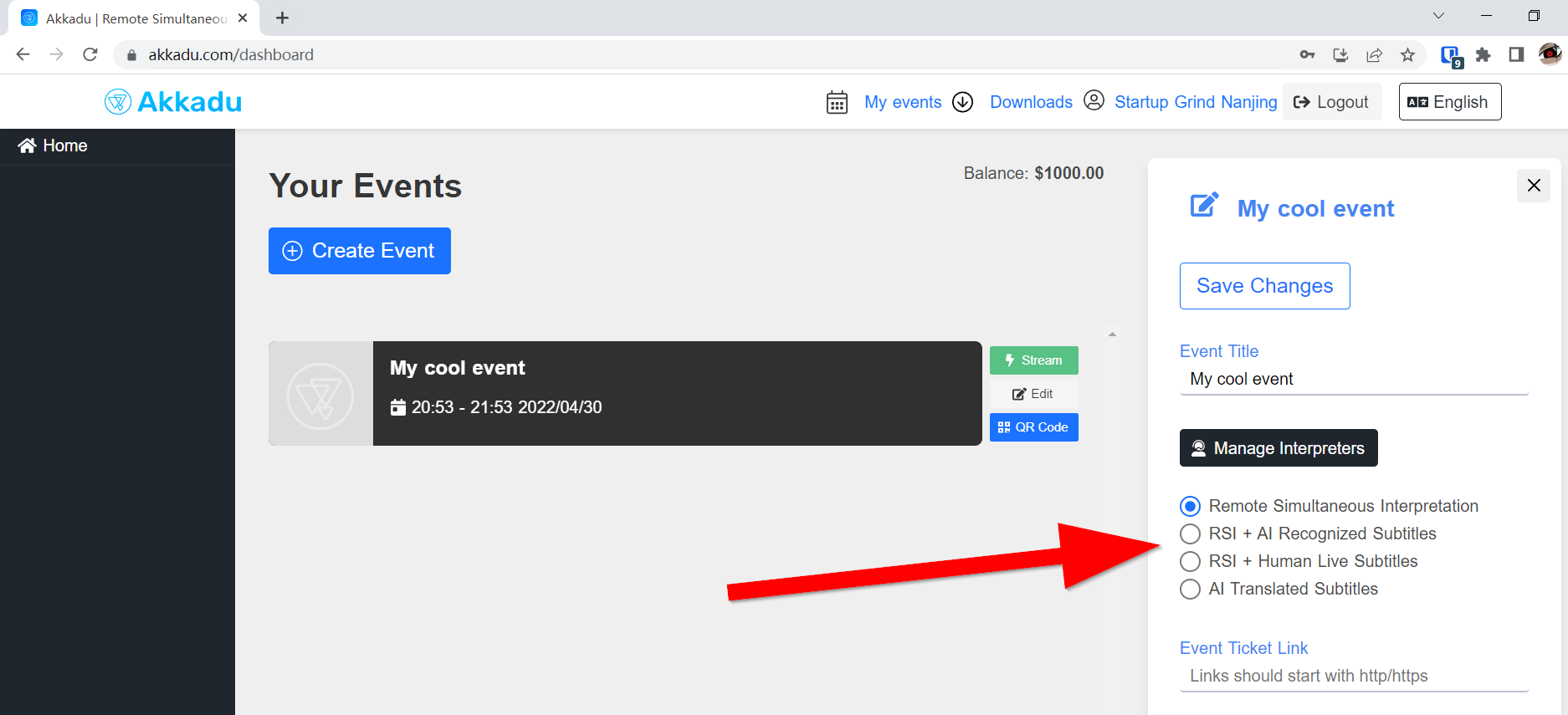The width and height of the screenshot is (1568, 715).
Task: Click the share page icon in address bar
Action: click(x=1374, y=54)
